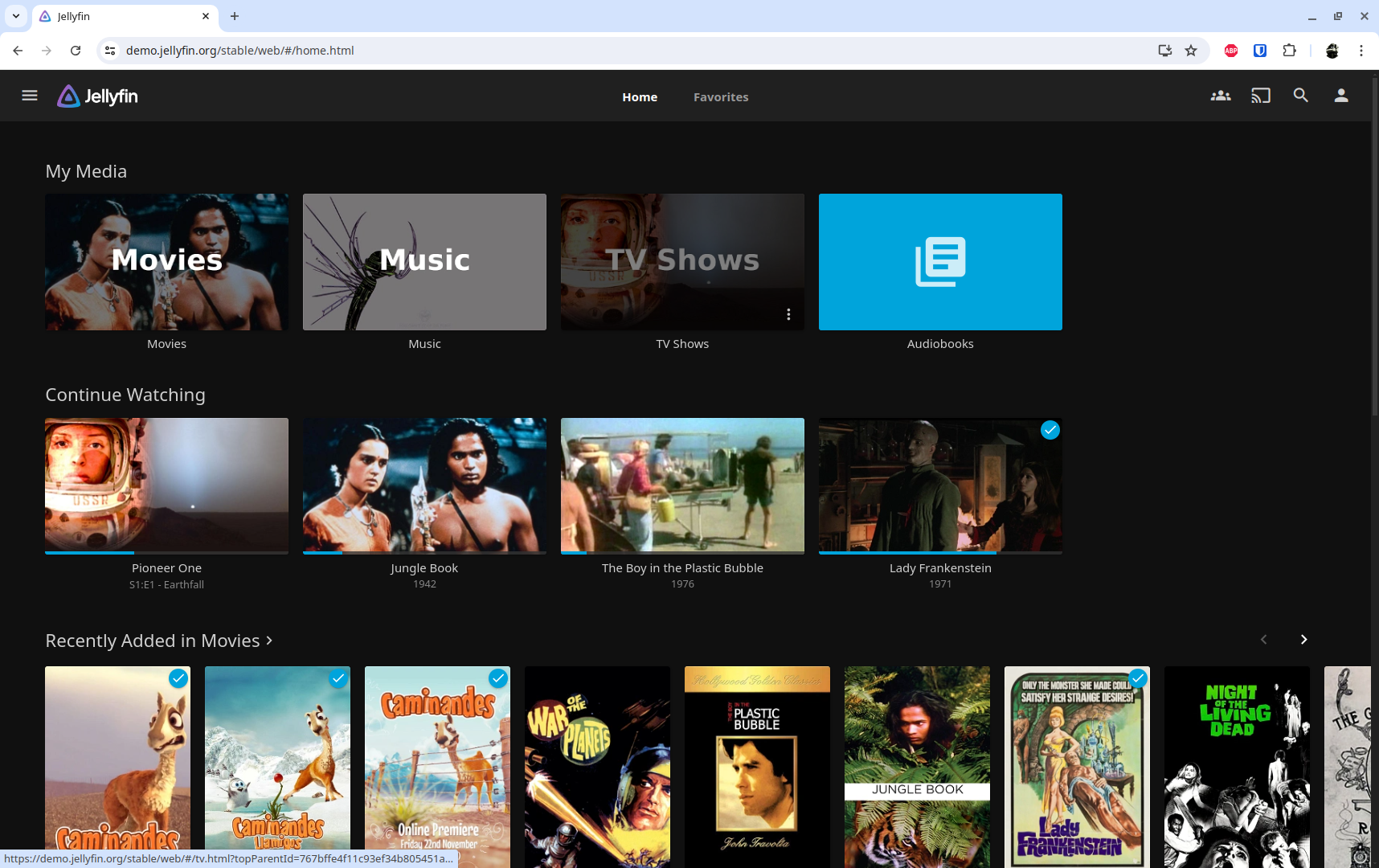This screenshot has height=868, width=1379.
Task: Toggle played checkmark on Caminandes Llamigos poster
Action: pyautogui.click(x=338, y=678)
